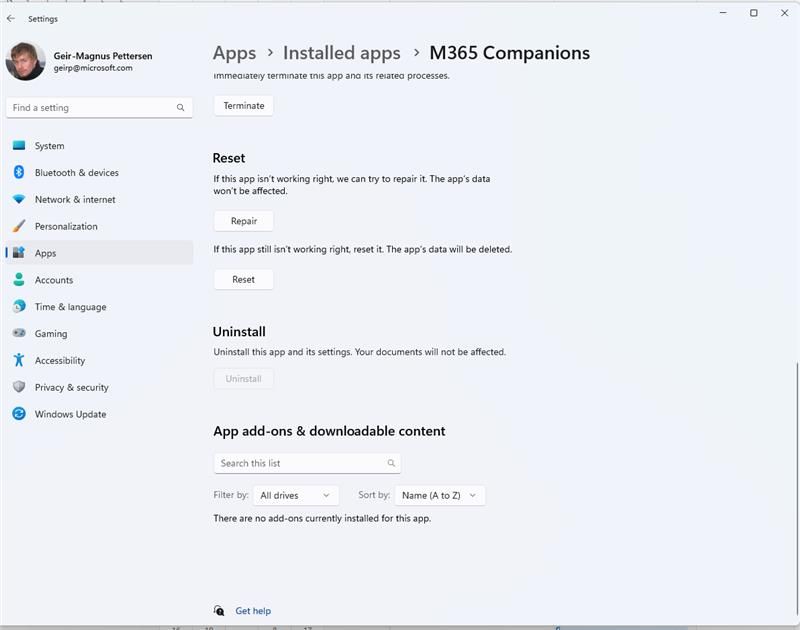Click the Search this list field

pos(307,463)
